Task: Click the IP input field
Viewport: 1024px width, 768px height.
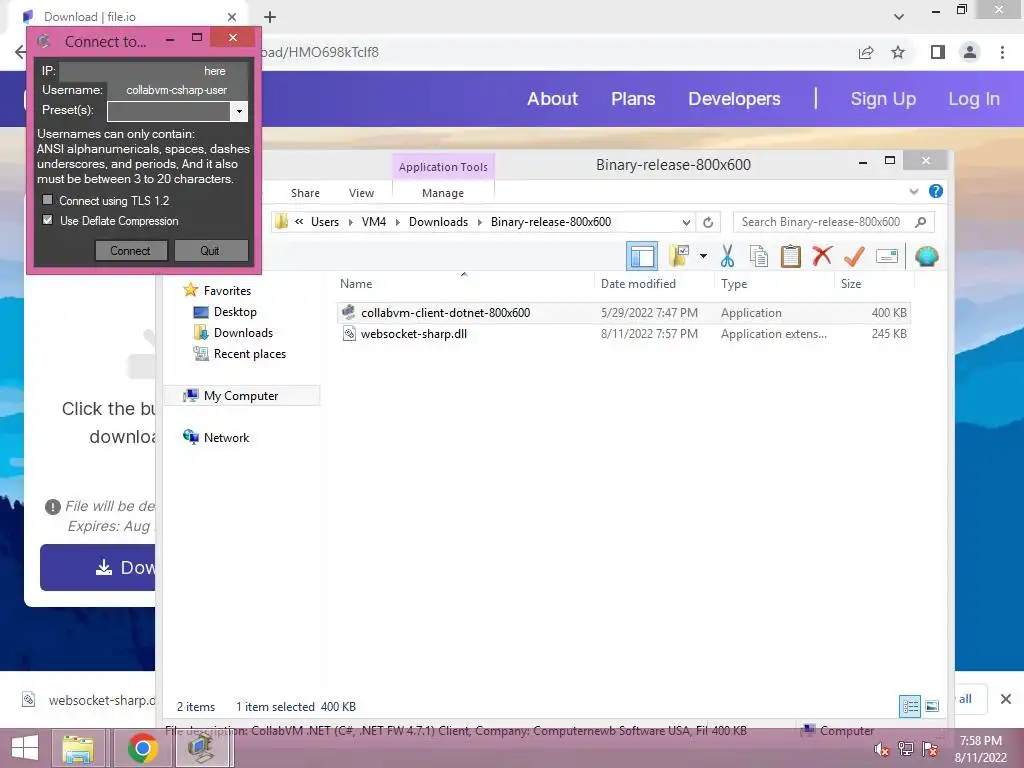Action: click(x=153, y=71)
